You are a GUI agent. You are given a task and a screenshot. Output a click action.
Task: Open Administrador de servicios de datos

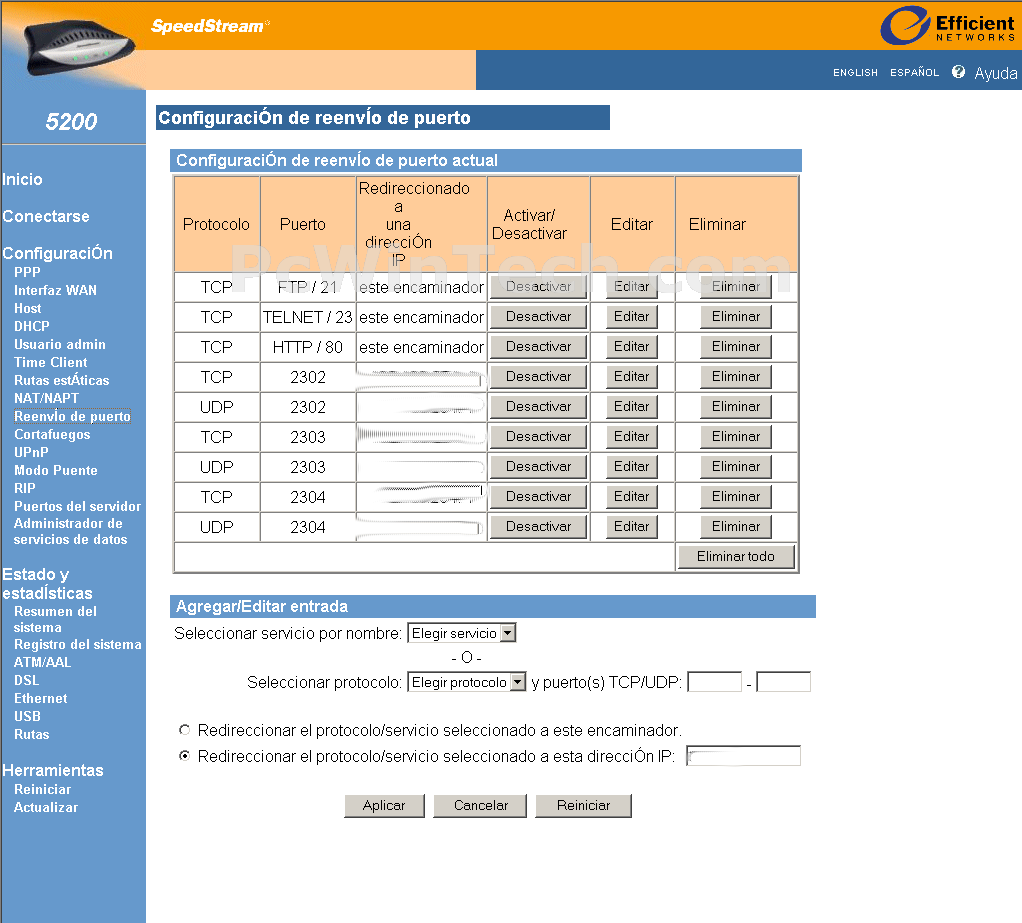(70, 531)
